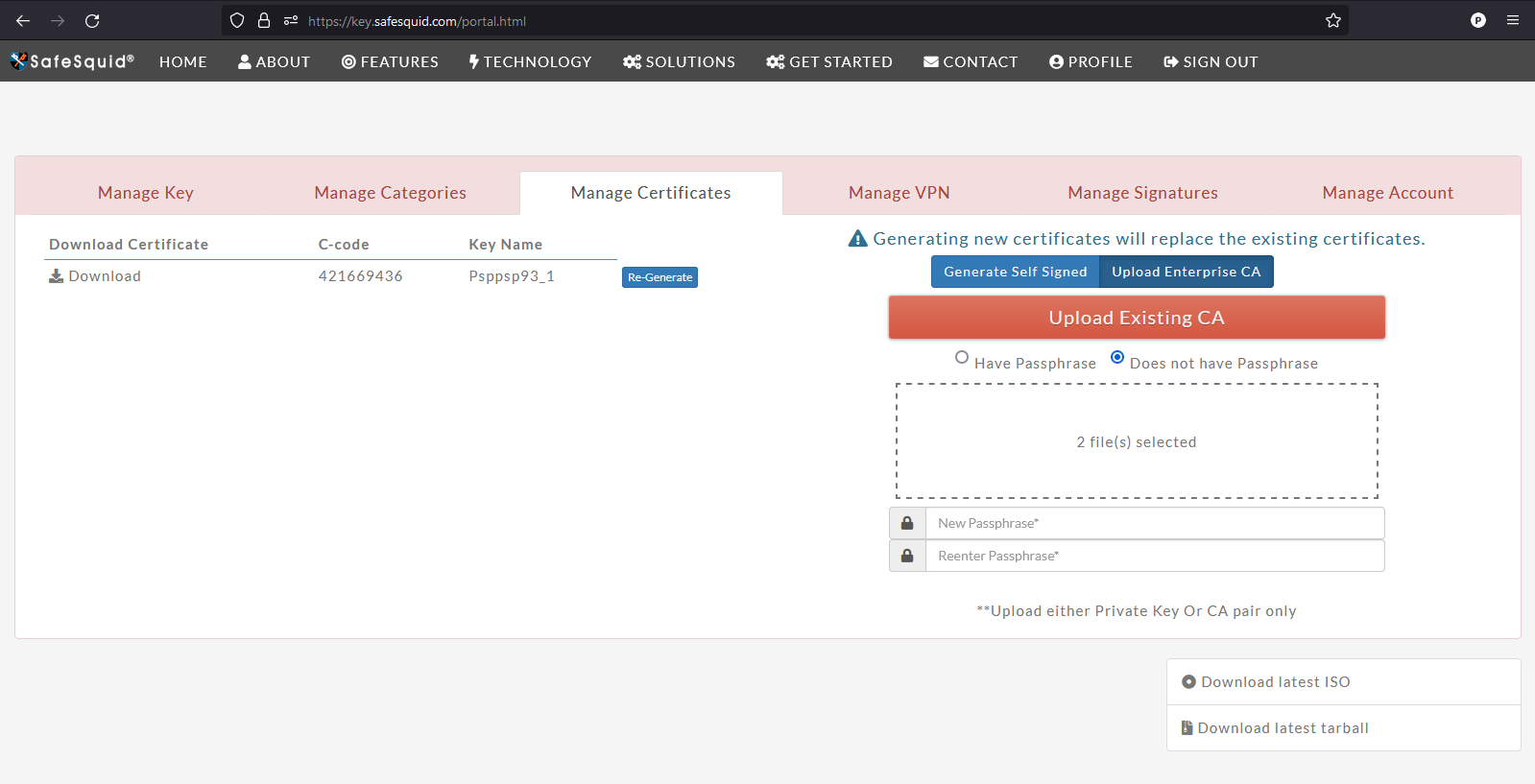1535x784 pixels.
Task: Open the CONTACT menu item
Action: pos(971,61)
